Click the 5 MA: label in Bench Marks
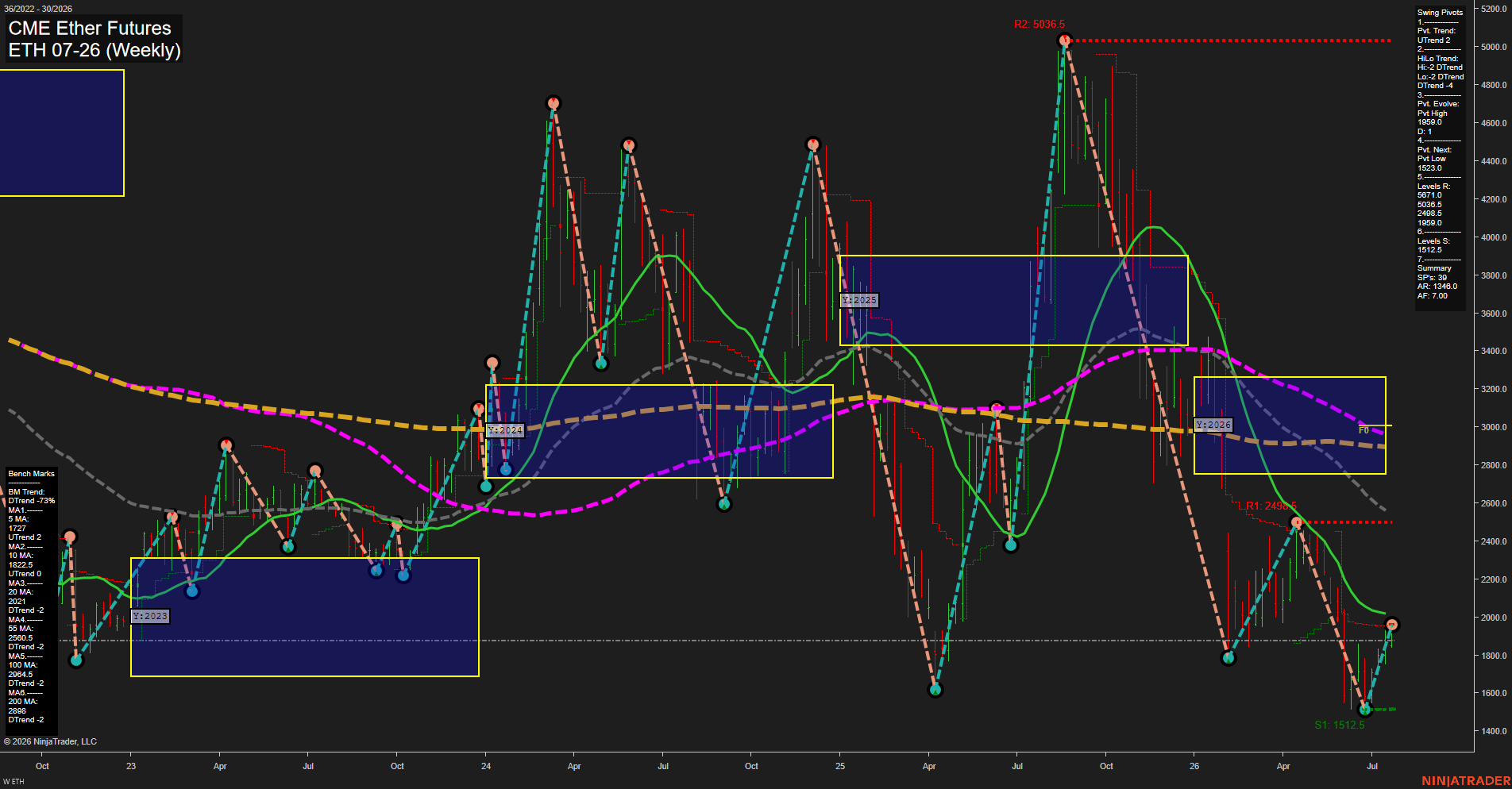 [18, 519]
